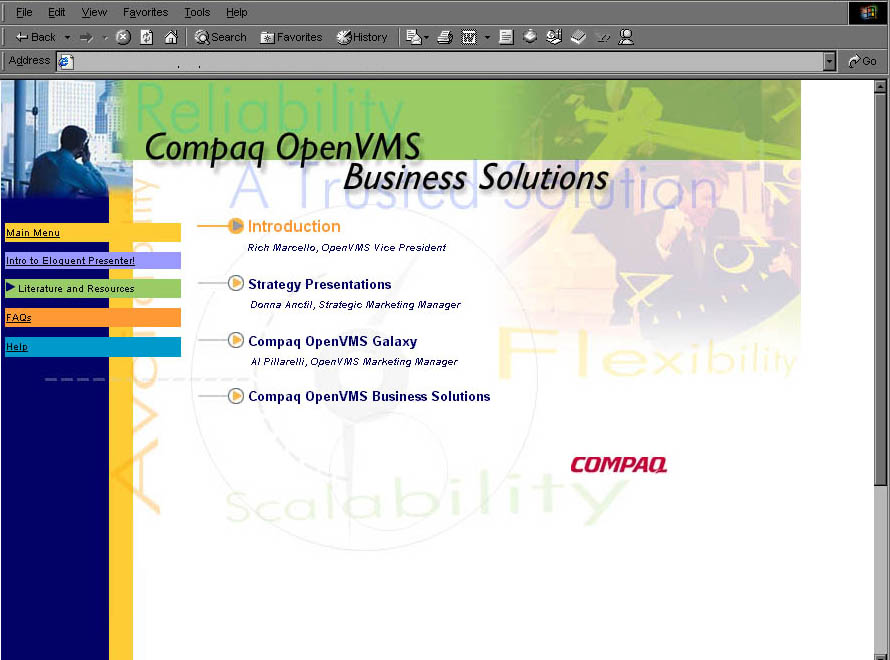Open the Help menu in the menu bar

tap(237, 12)
